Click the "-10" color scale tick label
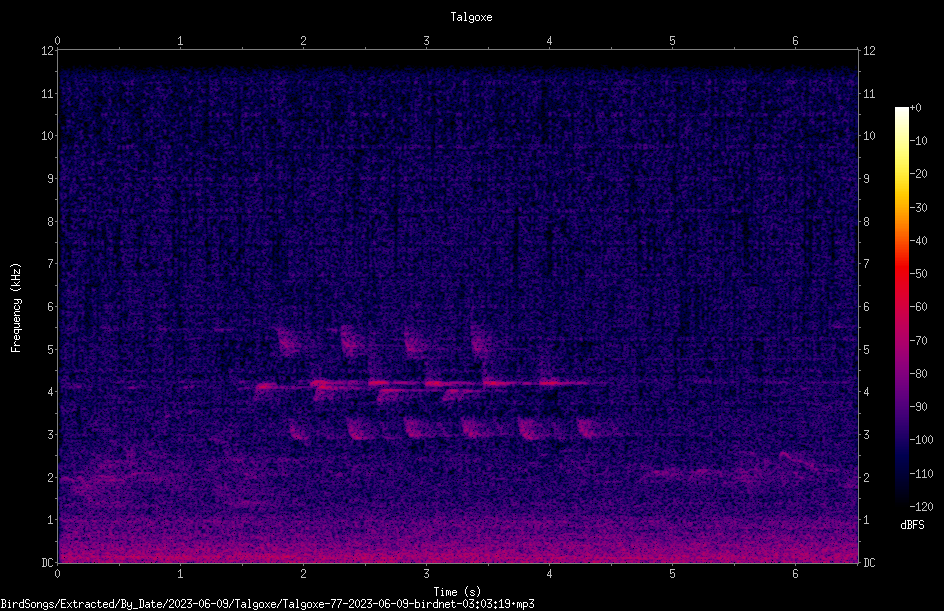944x611 pixels. (919, 141)
